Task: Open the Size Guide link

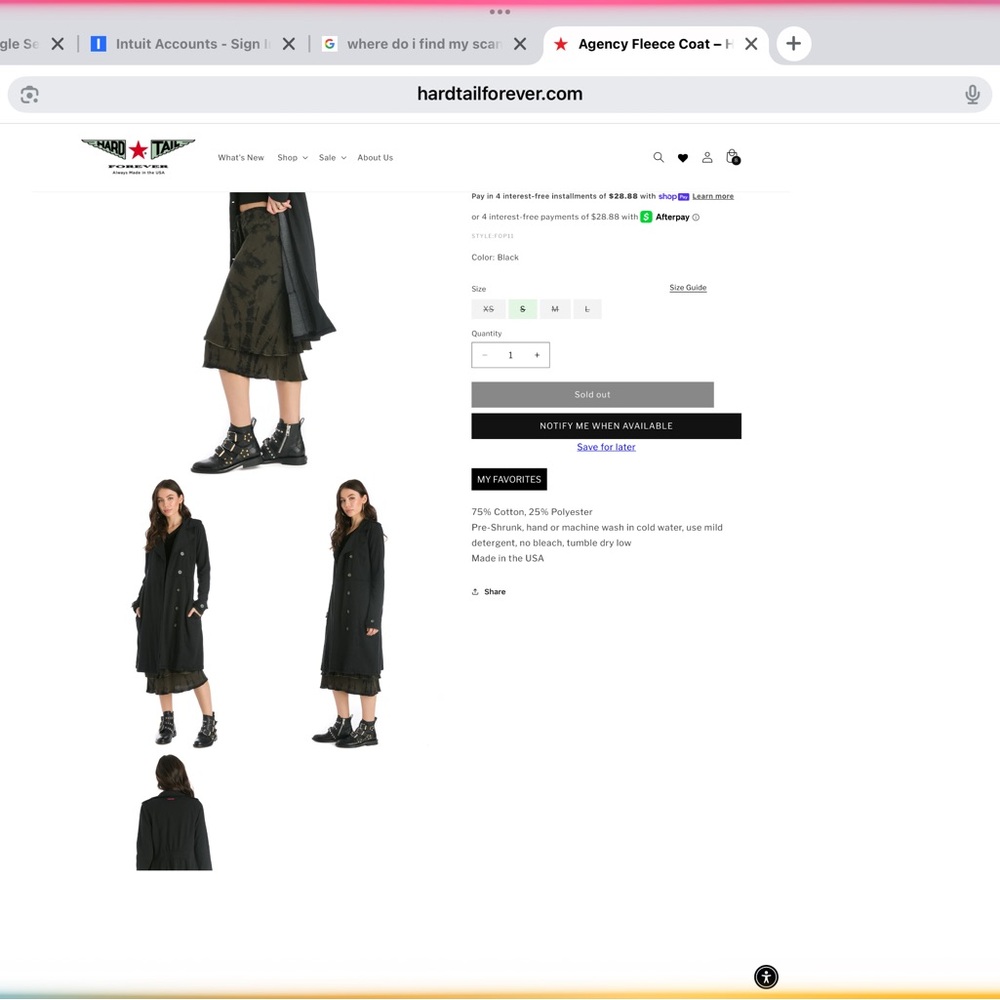Action: pos(688,288)
